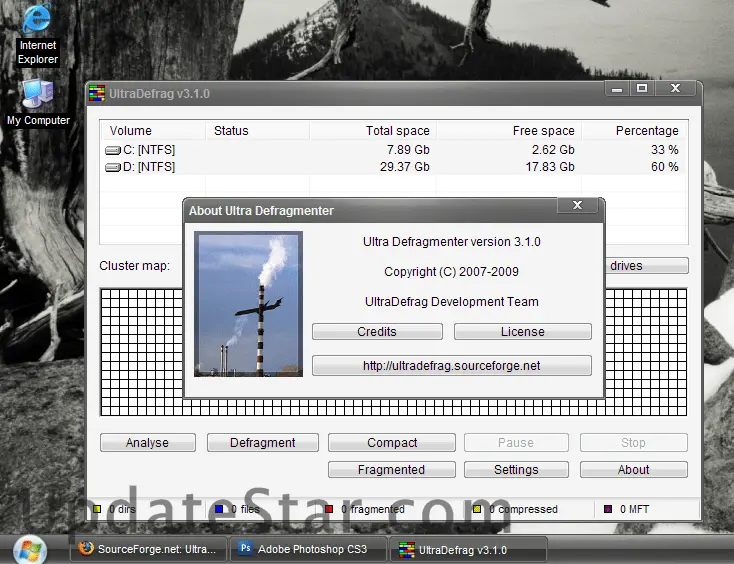
Task: Click the blue files legend swatch
Action: point(219,509)
